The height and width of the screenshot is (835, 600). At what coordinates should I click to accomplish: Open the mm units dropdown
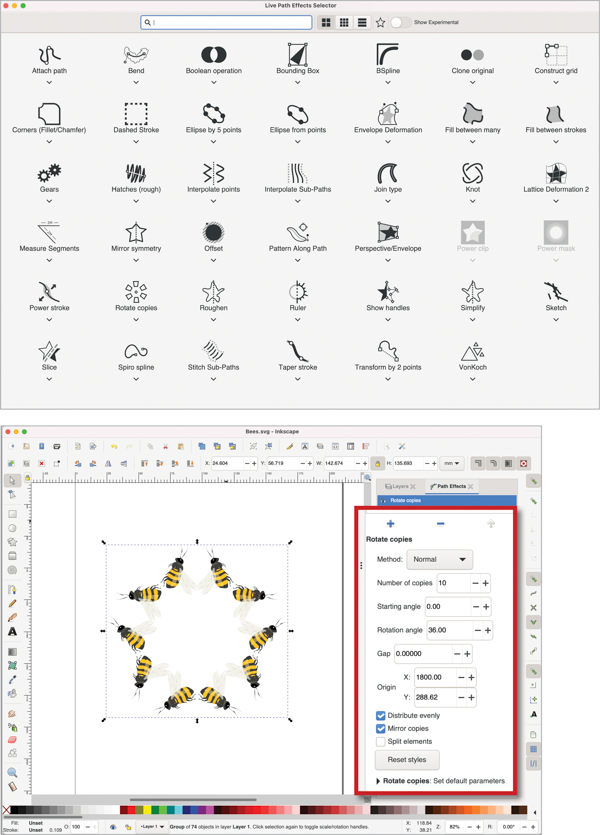coord(451,463)
